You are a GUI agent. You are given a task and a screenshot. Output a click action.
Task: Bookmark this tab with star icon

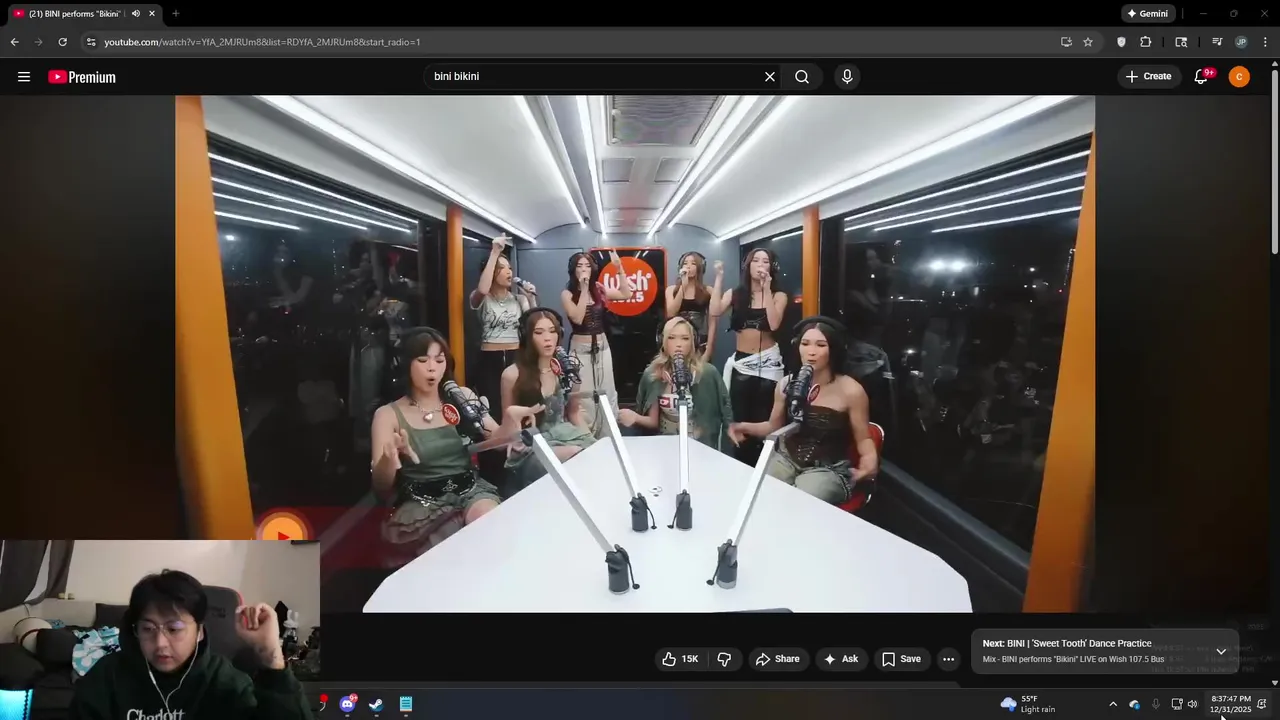pyautogui.click(x=1088, y=42)
